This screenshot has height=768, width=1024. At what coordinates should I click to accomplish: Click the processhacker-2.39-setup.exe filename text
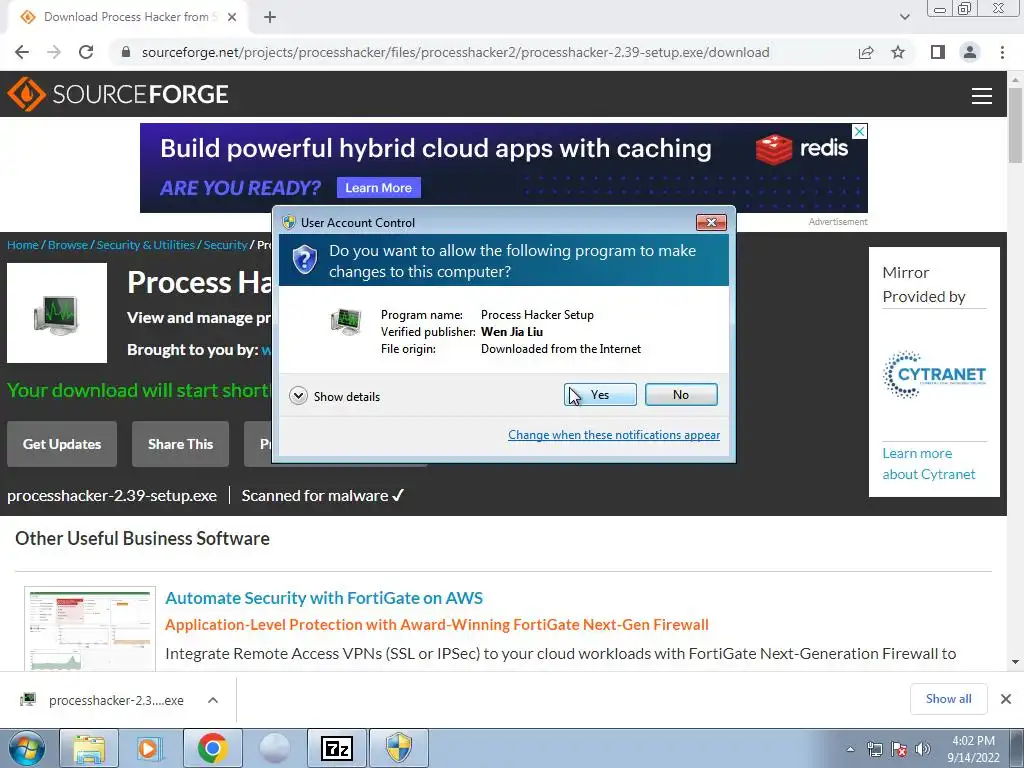click(x=112, y=496)
